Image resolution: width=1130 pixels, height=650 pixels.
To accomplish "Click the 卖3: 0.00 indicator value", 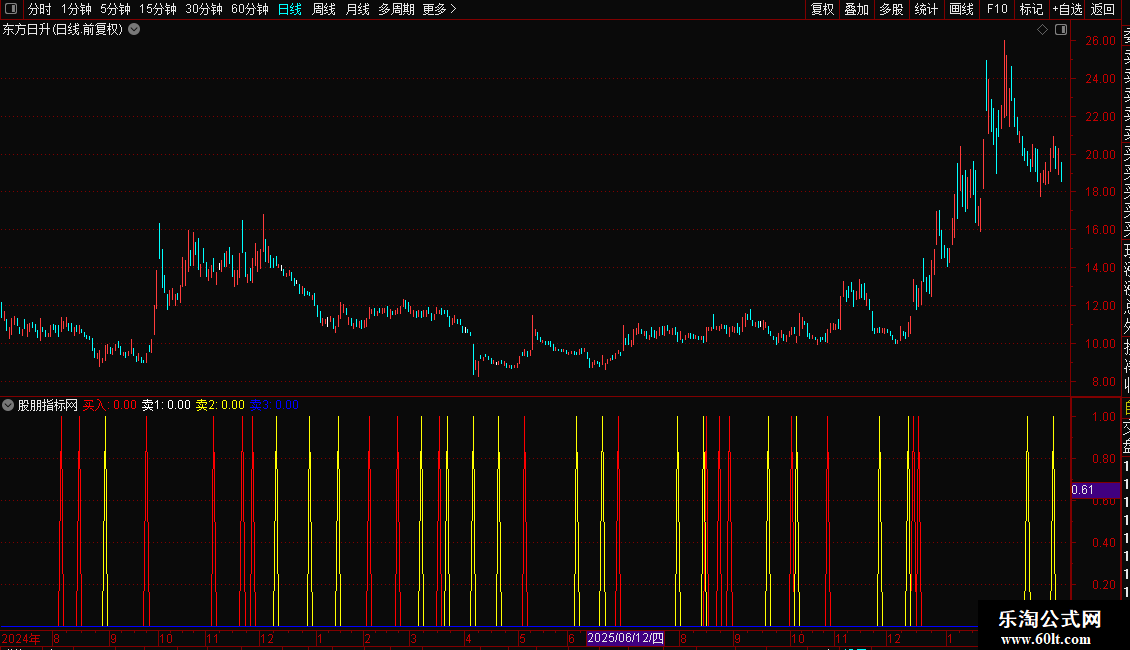I will (x=274, y=405).
